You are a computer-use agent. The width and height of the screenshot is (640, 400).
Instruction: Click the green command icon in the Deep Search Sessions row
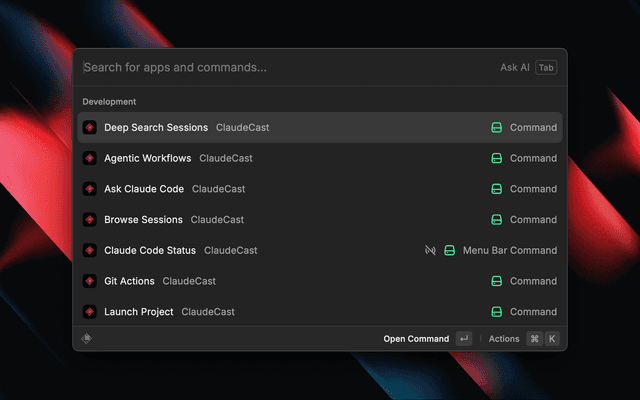coord(496,128)
